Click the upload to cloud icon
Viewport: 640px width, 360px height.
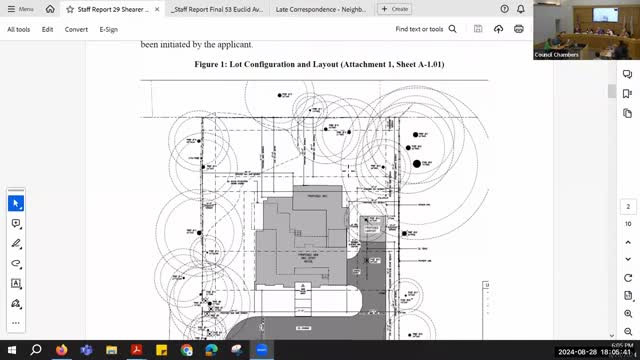coord(498,29)
